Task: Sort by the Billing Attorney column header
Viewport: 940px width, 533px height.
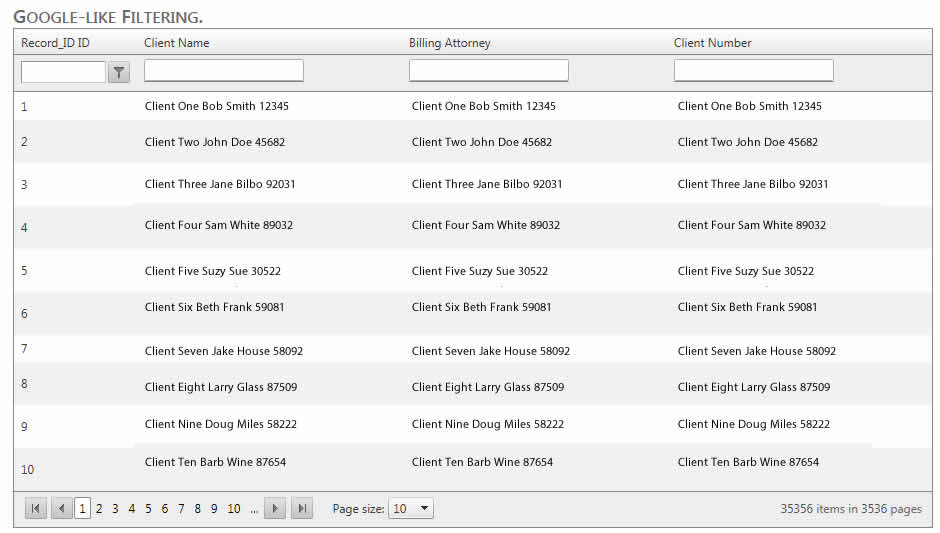Action: 450,43
